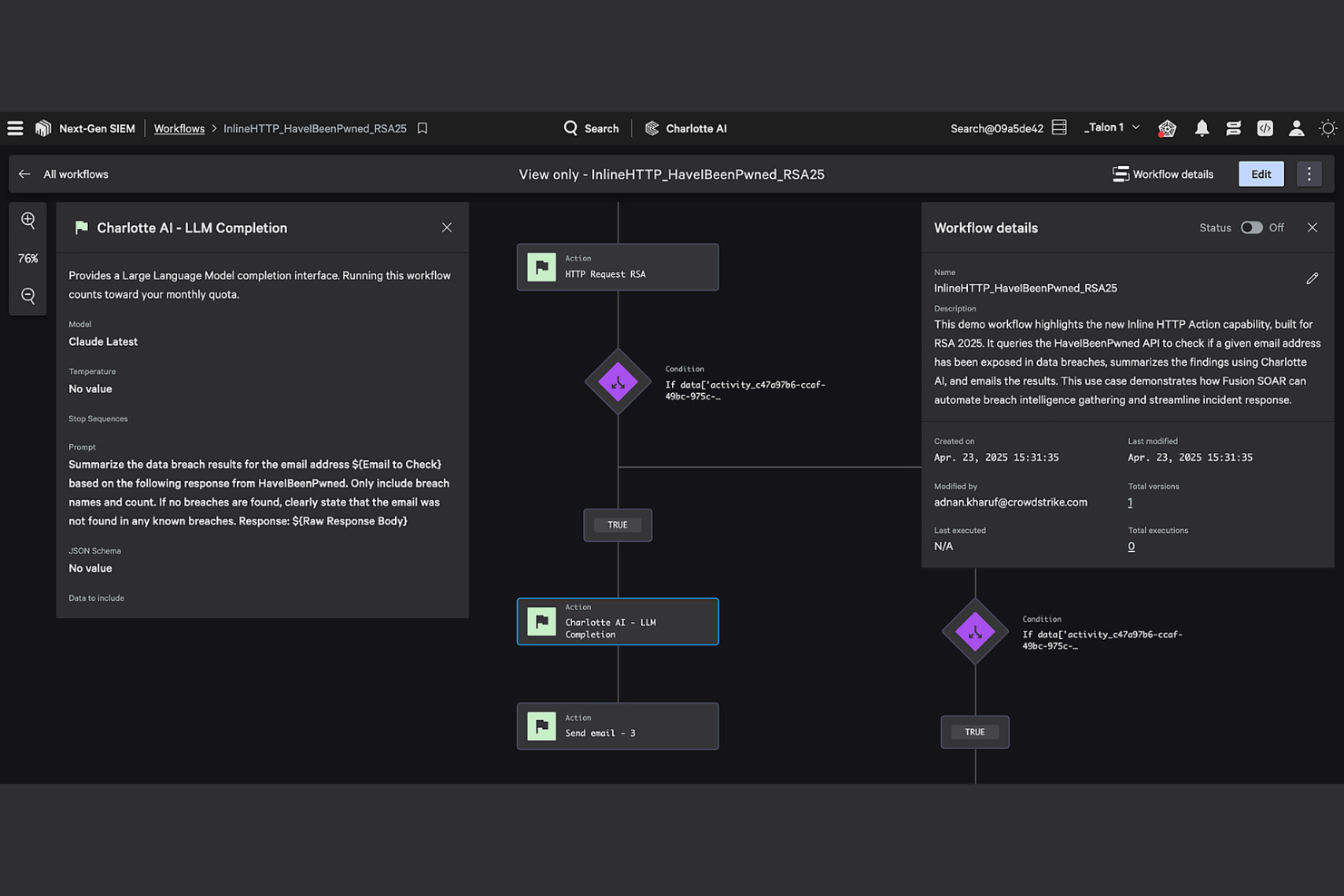Click the user profile icon

tap(1297, 128)
